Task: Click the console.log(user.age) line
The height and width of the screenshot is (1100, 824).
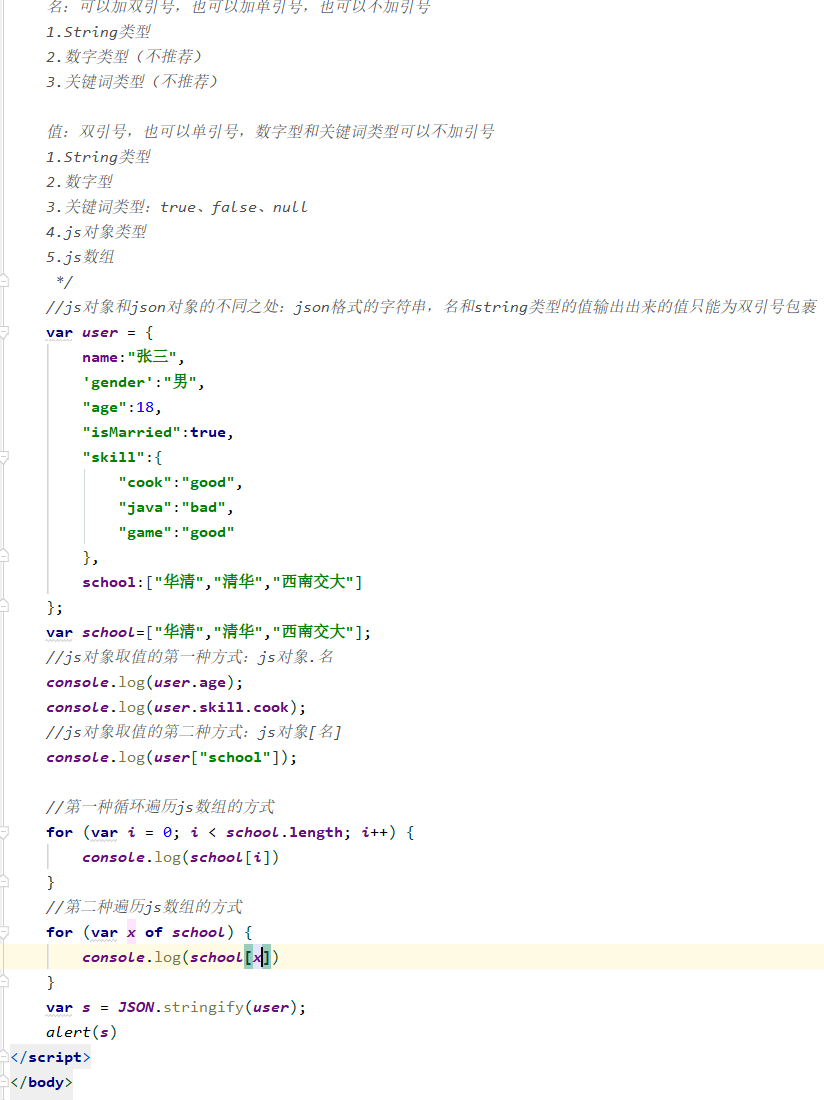Action: pos(144,683)
